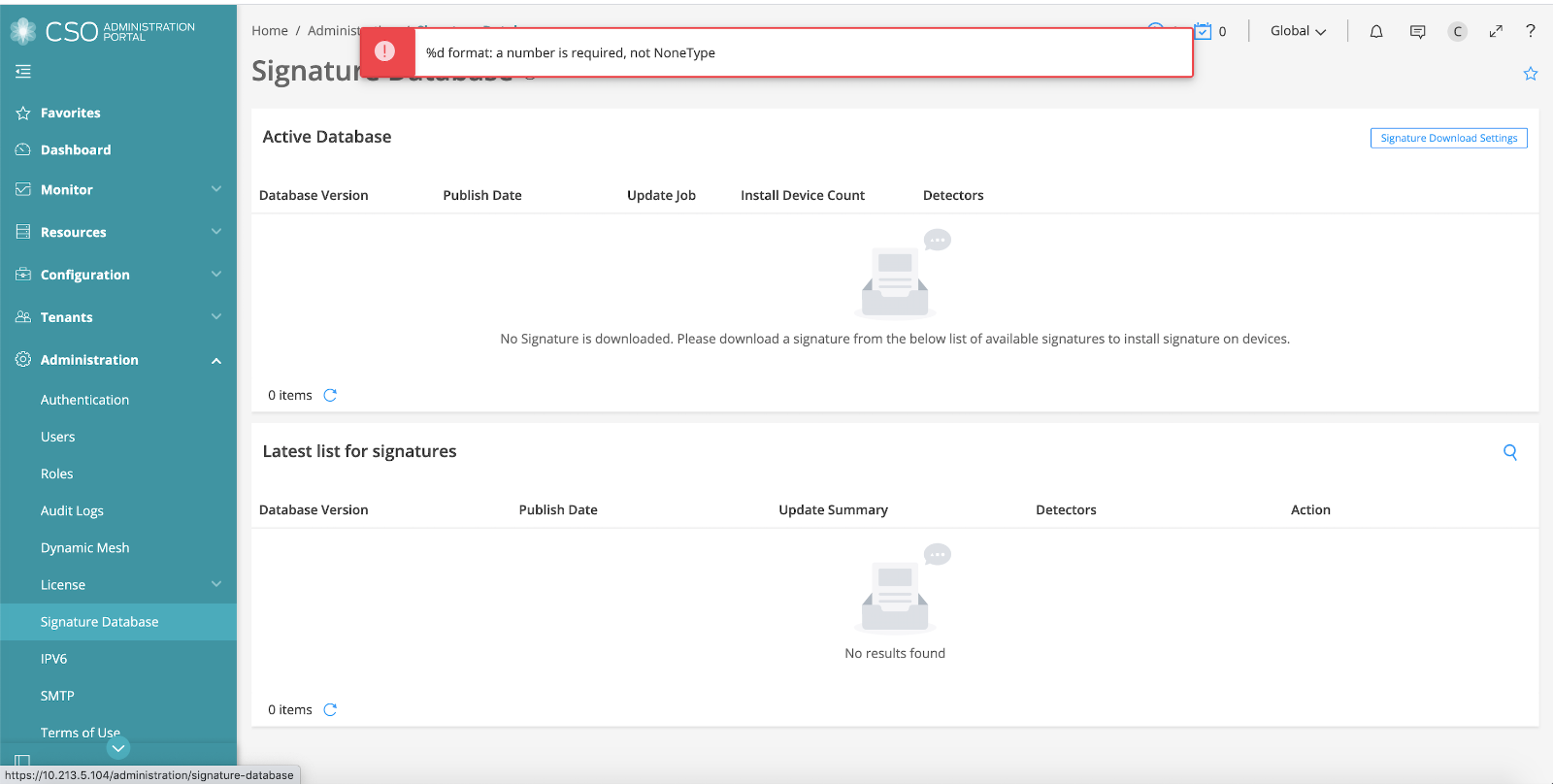Image resolution: width=1553 pixels, height=784 pixels.
Task: Click the Resources server icon
Action: point(23,232)
